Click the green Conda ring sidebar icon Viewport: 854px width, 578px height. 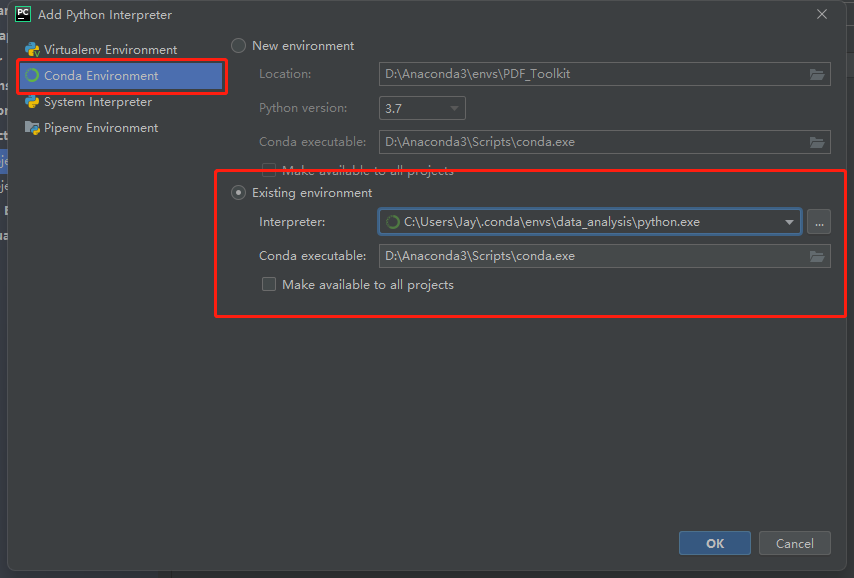click(x=32, y=76)
